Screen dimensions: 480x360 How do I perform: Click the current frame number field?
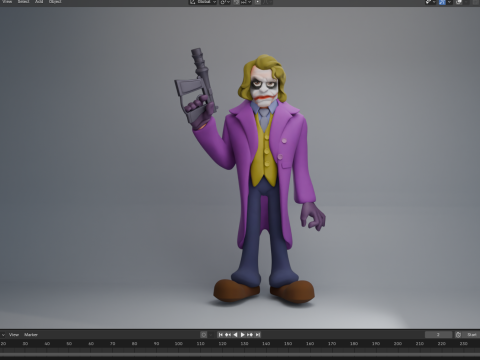point(438,334)
